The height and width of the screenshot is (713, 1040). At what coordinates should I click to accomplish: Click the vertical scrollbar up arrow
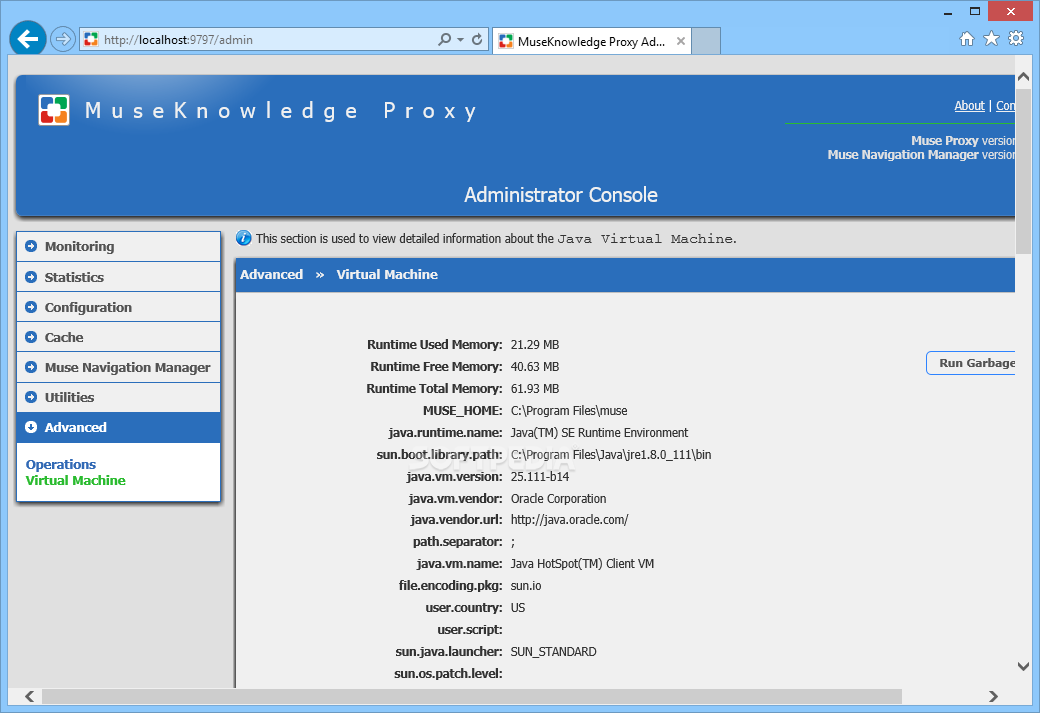tap(1023, 77)
